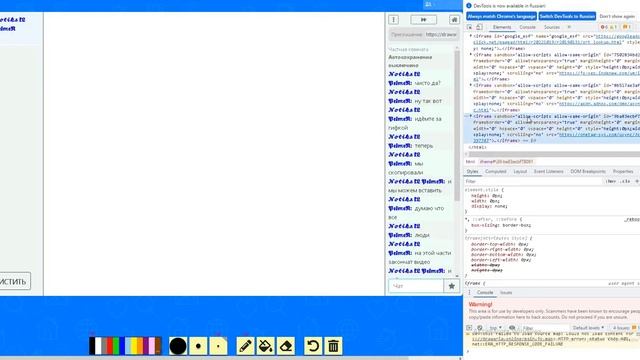This screenshot has height=360, width=640.
Task: Select the Styles tab
Action: (472, 171)
